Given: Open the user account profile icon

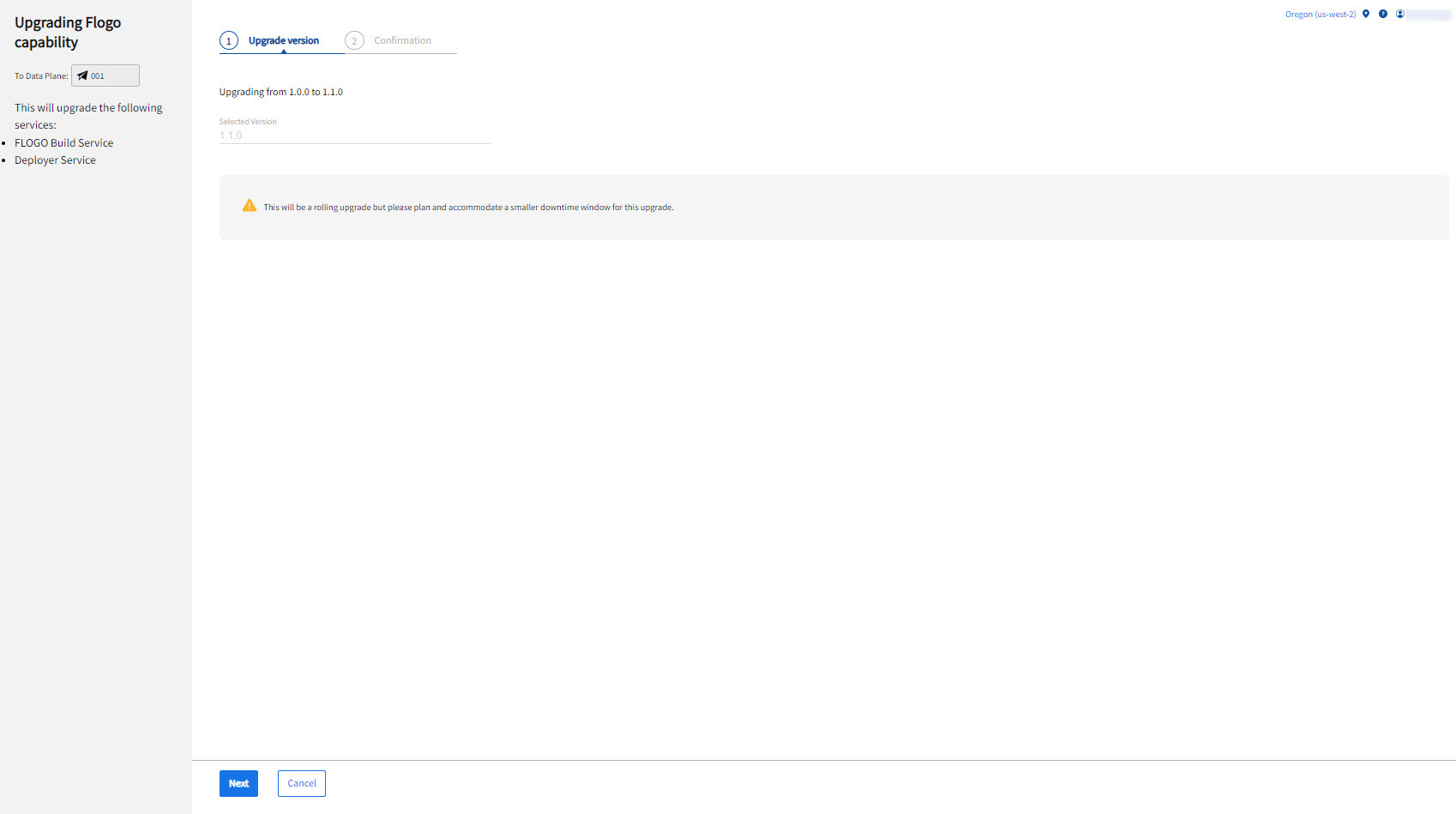Looking at the screenshot, I should [x=1400, y=14].
